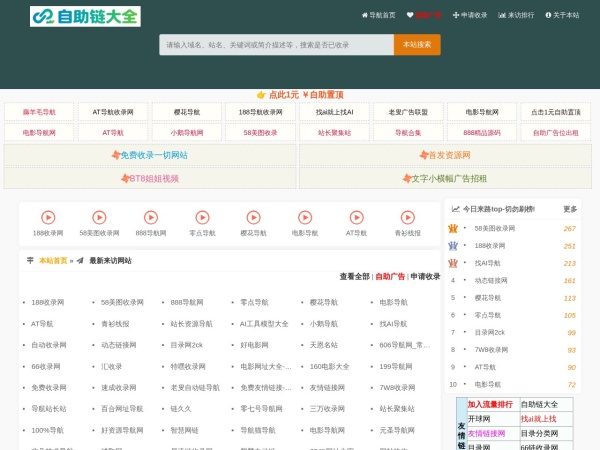Open 元圣导航网 in the recent visitors list

[397, 430]
